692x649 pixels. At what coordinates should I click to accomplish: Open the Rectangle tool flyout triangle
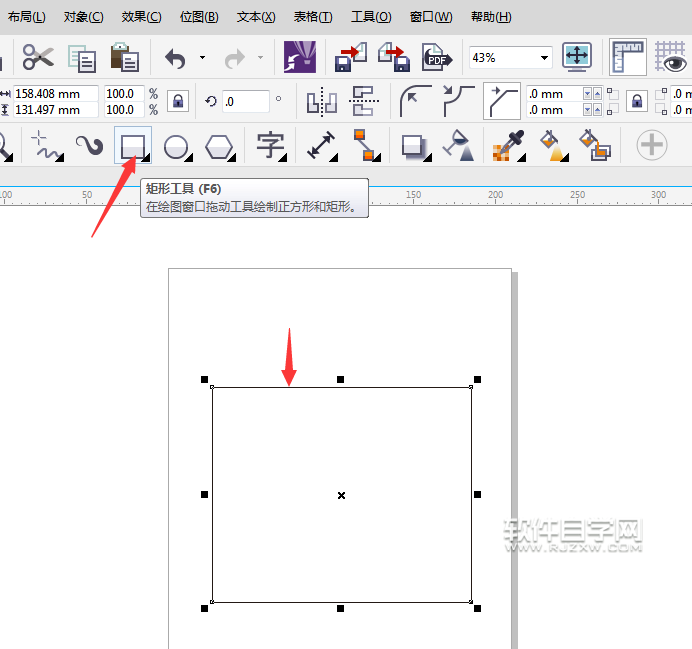[146, 158]
